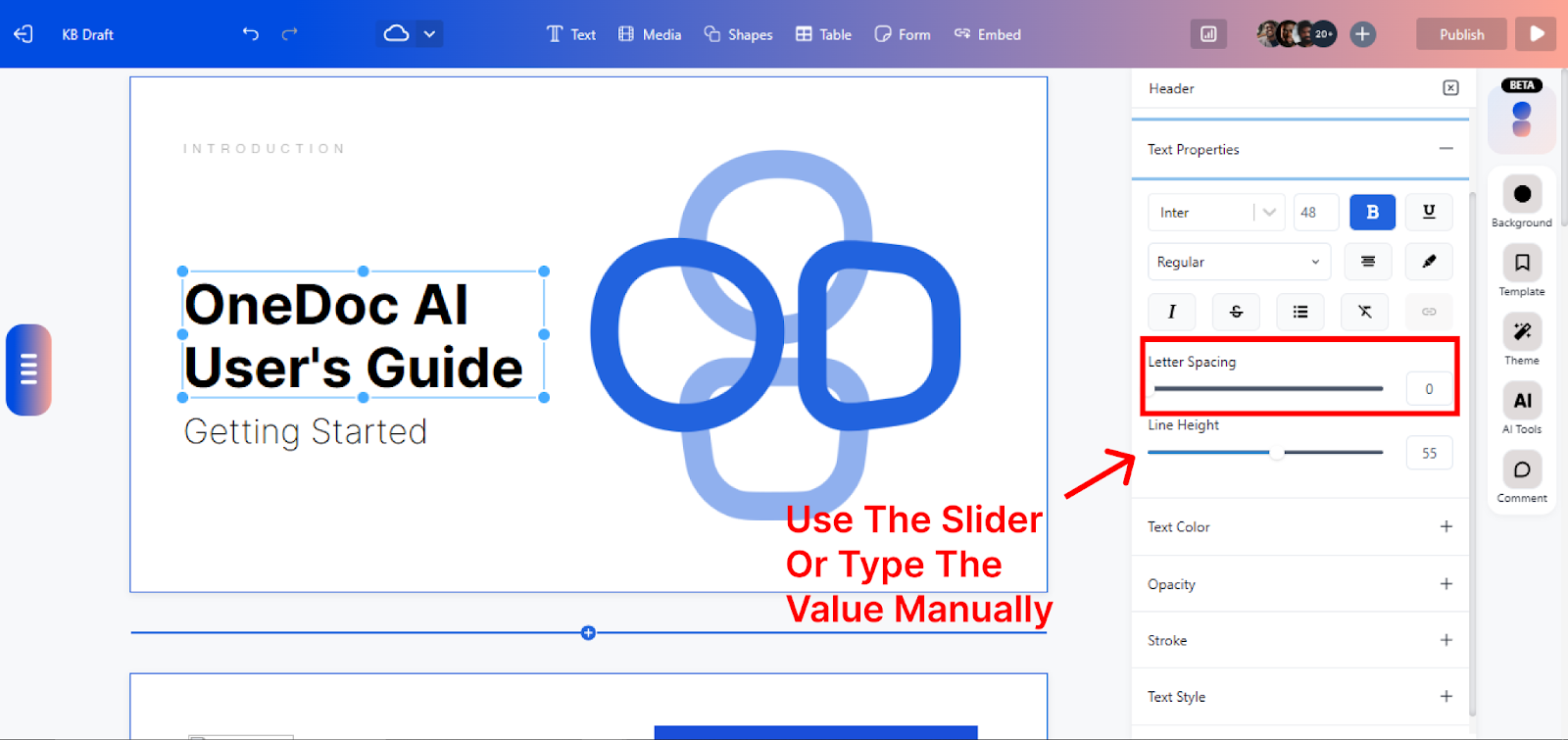The image size is (1568, 740).
Task: Click the collaborator avatars group
Action: point(1297,33)
